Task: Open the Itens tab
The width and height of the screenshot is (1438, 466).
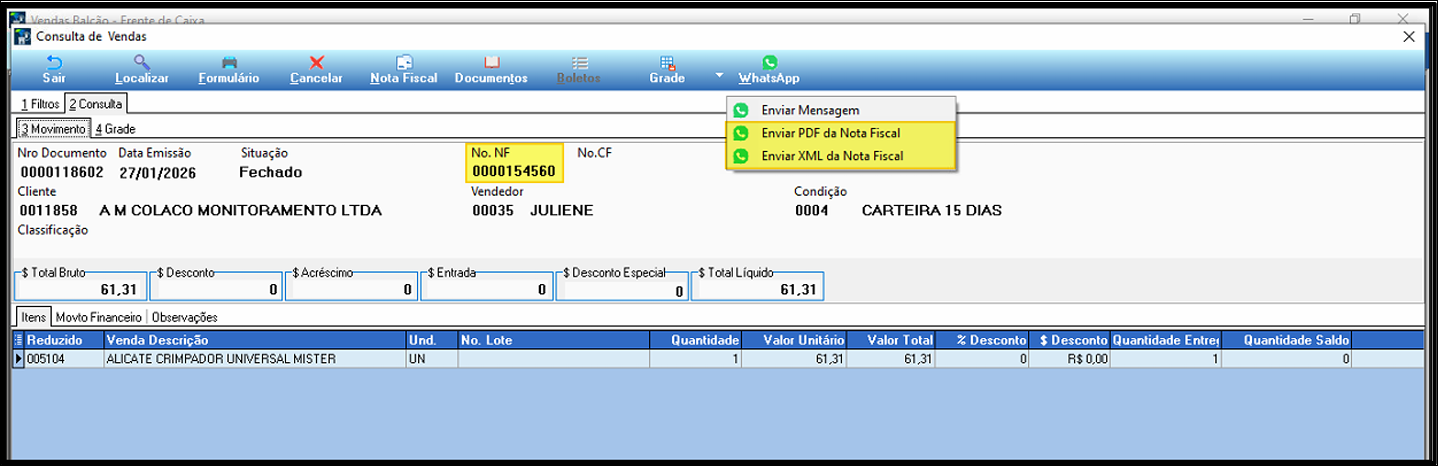Action: tap(34, 317)
